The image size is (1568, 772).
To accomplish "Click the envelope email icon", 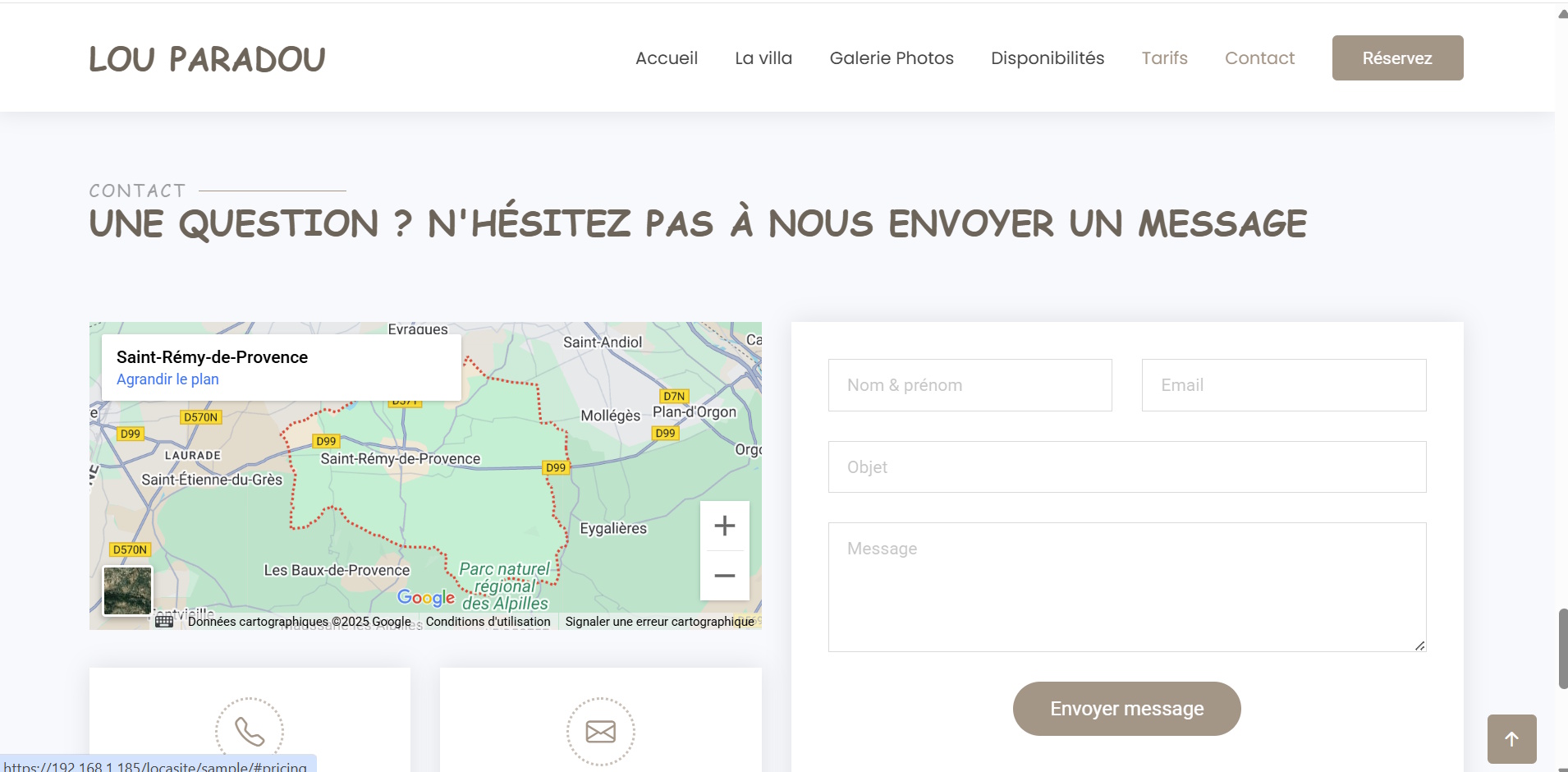I will (600, 731).
